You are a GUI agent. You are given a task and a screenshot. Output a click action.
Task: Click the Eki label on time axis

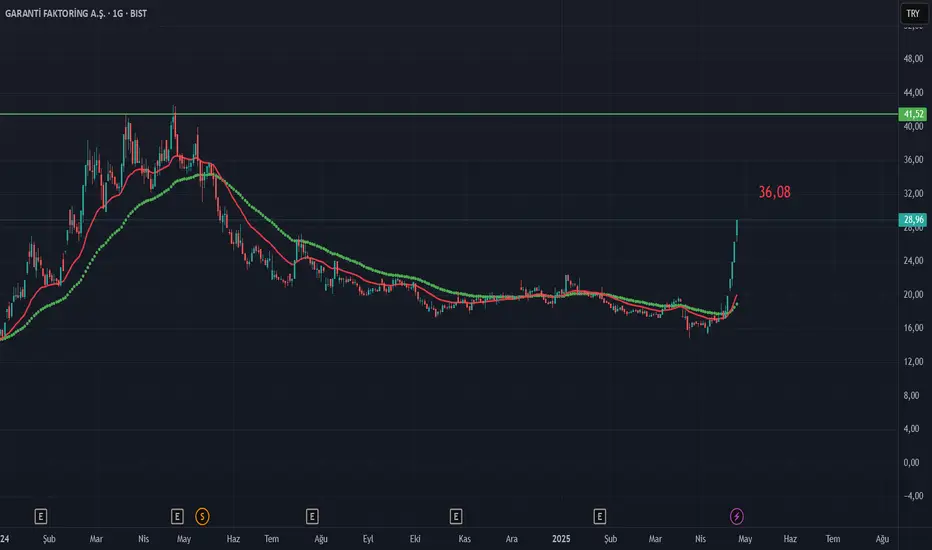415,539
